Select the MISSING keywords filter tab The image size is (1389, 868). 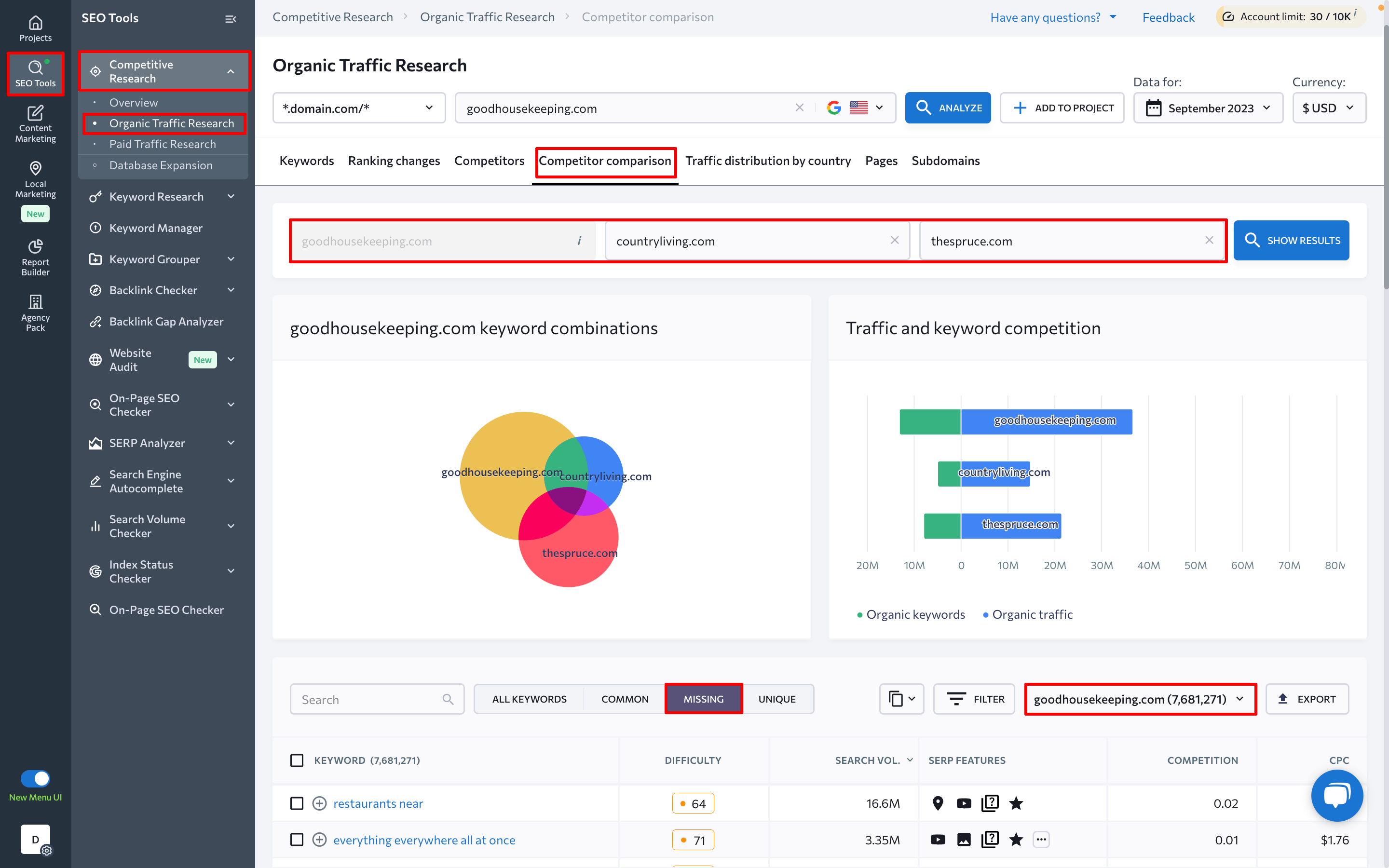pos(703,698)
